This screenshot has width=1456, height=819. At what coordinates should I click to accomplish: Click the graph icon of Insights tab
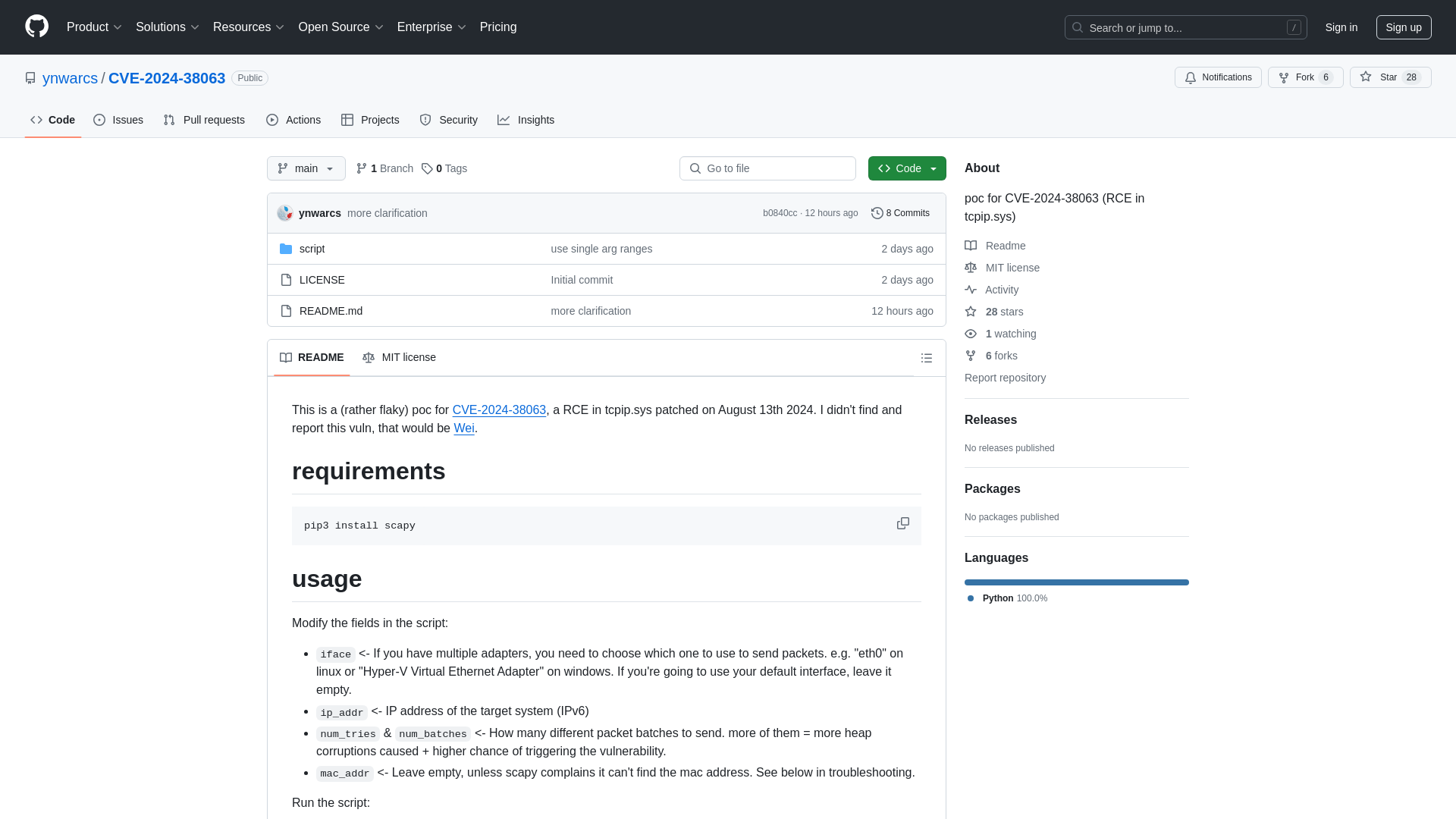coord(504,120)
